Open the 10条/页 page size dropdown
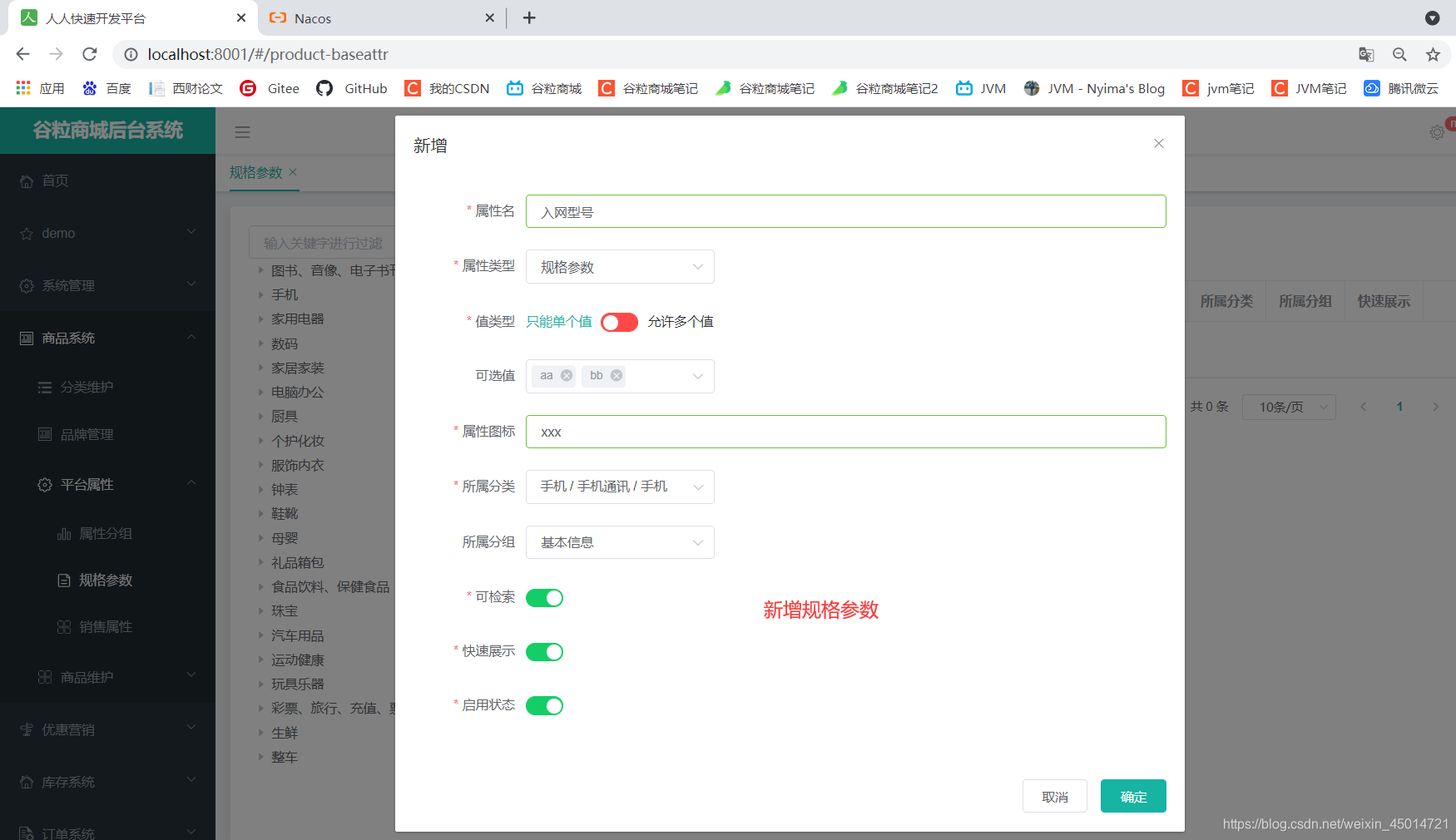Screen dimensions: 1456x840 pos(1289,407)
